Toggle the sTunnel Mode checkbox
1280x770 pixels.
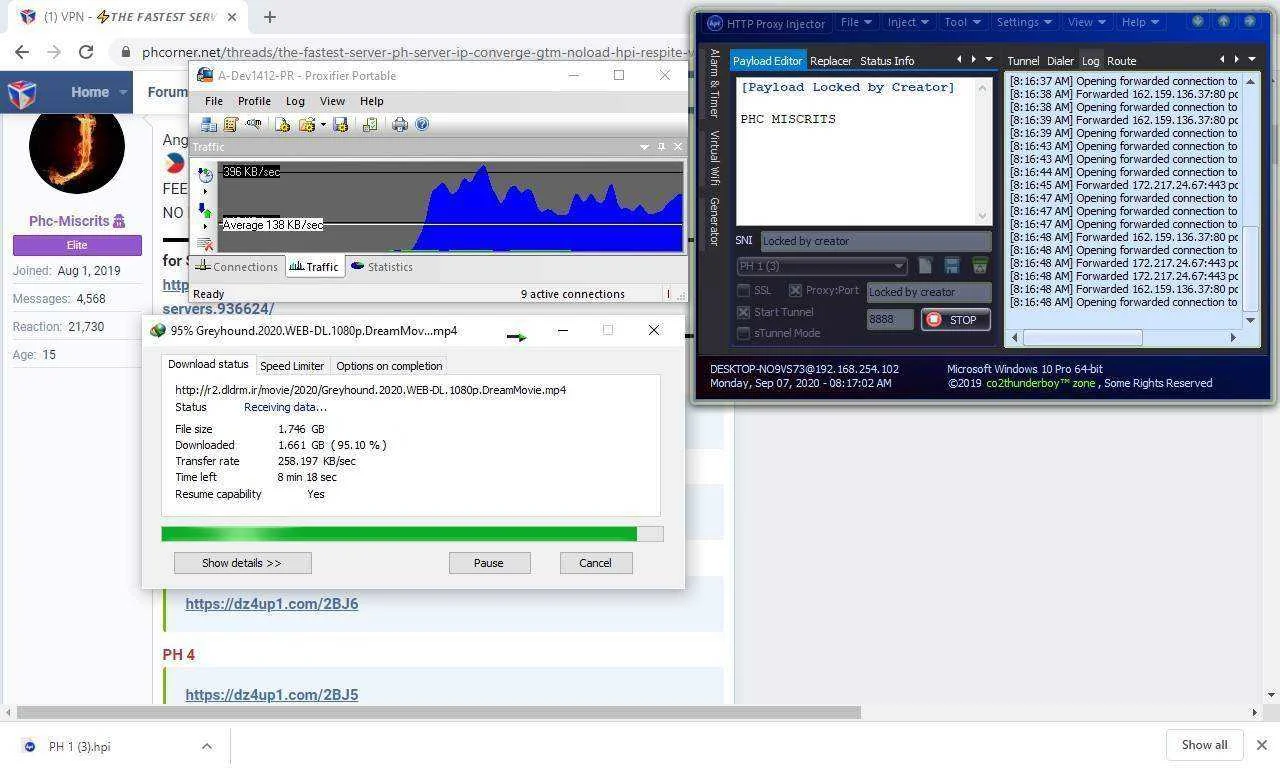(743, 333)
